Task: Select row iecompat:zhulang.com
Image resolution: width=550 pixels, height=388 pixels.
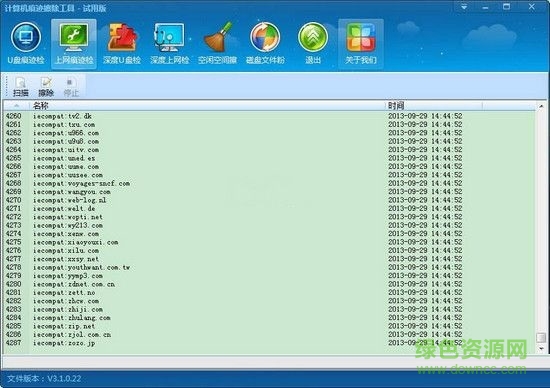Action: point(269,318)
